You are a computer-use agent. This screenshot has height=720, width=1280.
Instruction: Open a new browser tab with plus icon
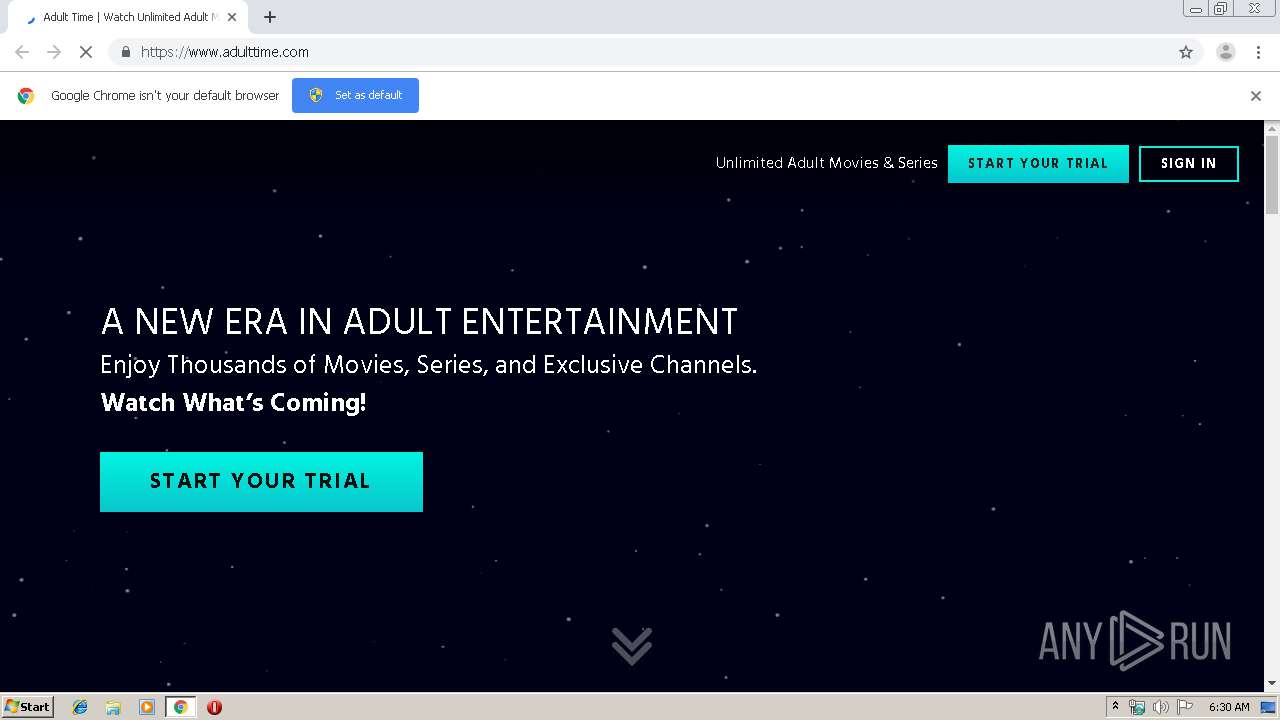click(270, 17)
